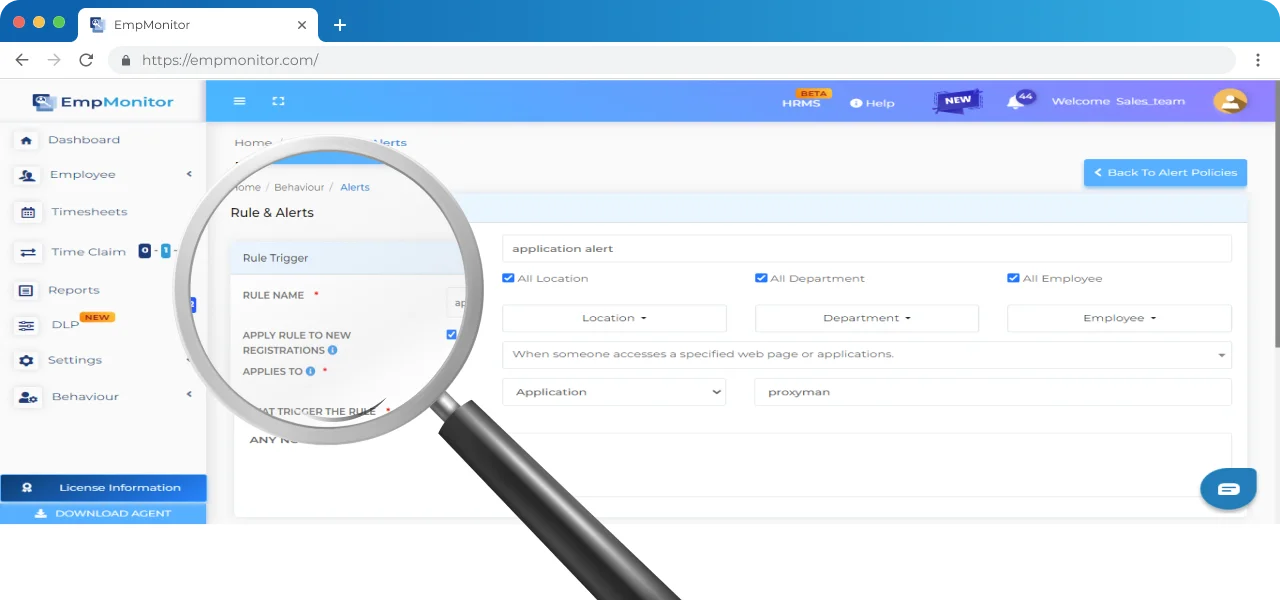The width and height of the screenshot is (1280, 600).
Task: Toggle Apply Rule to New Registrations checkbox
Action: pyautogui.click(x=452, y=335)
